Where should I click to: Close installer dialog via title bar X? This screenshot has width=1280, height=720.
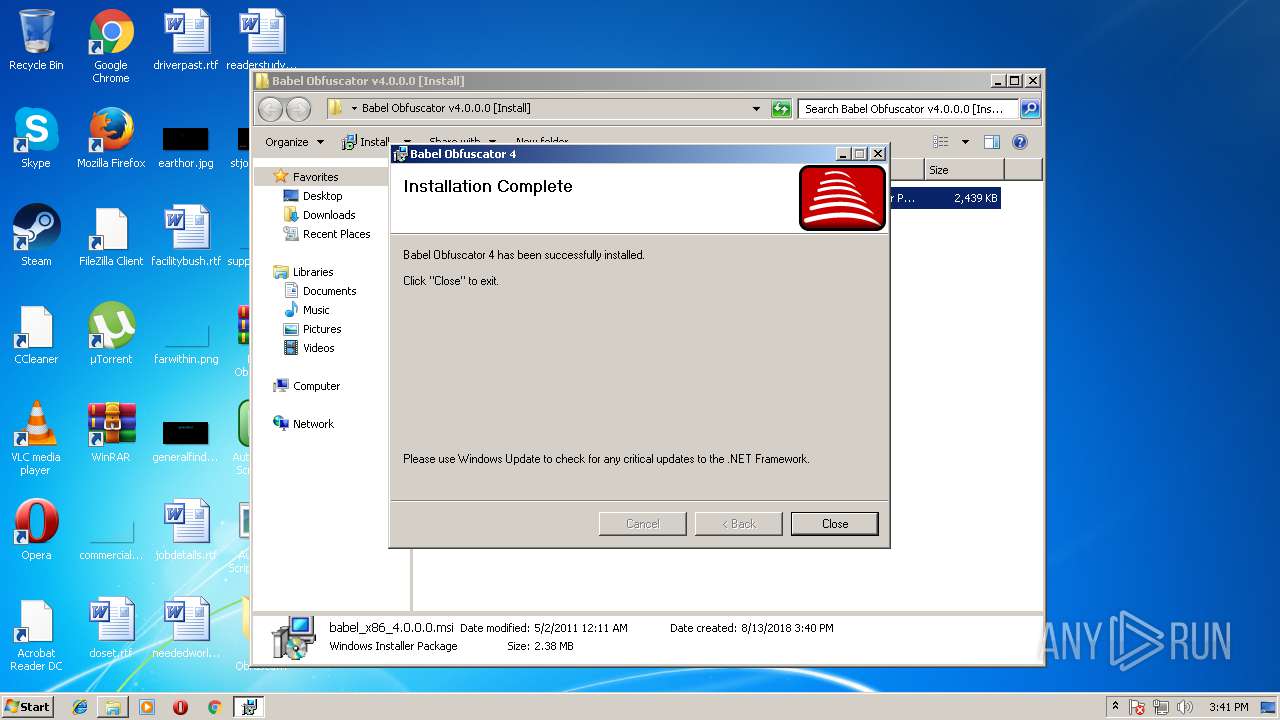[x=878, y=154]
